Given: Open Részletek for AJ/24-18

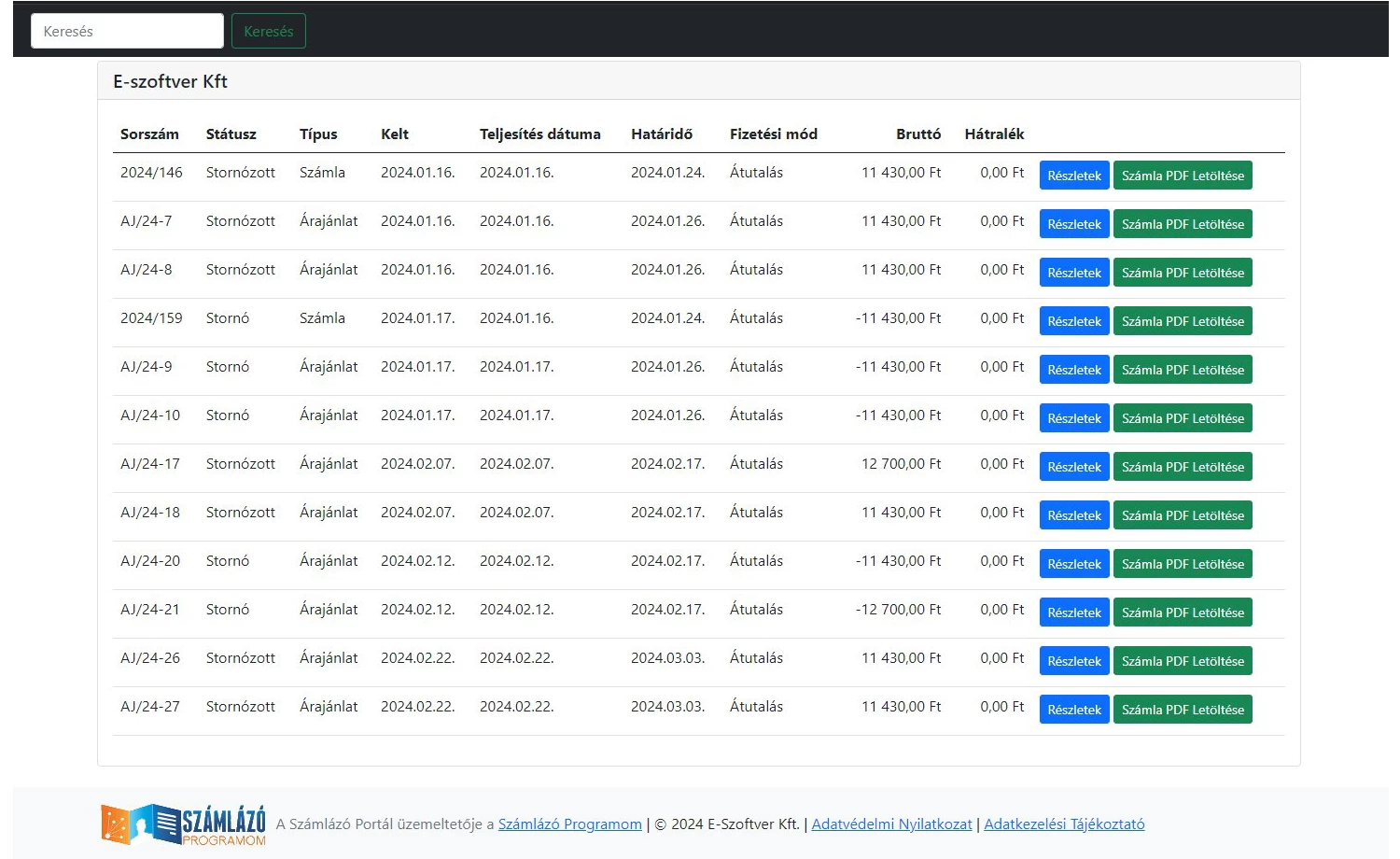Looking at the screenshot, I should [x=1074, y=515].
